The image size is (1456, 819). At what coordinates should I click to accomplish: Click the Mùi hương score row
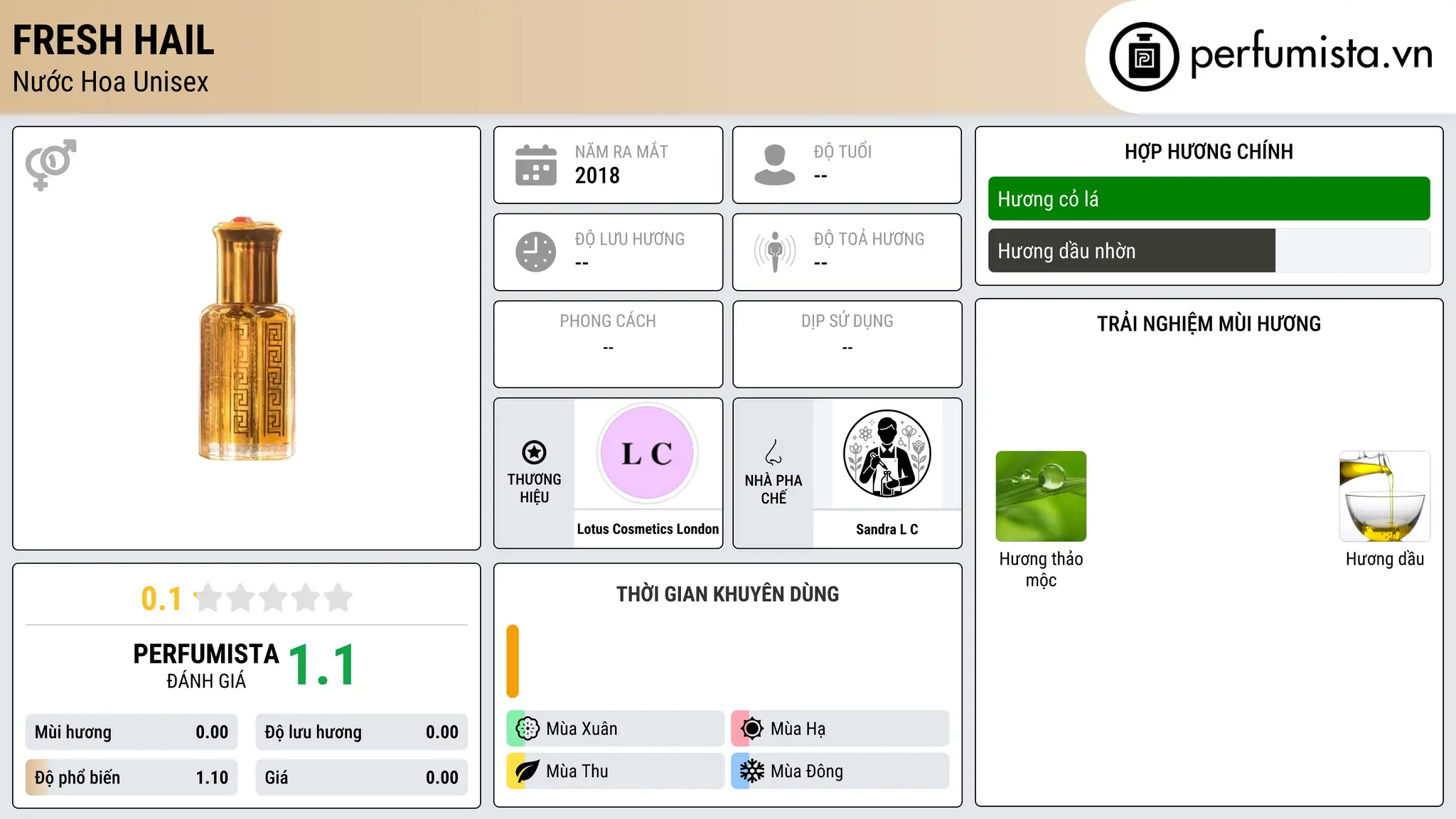[x=132, y=732]
